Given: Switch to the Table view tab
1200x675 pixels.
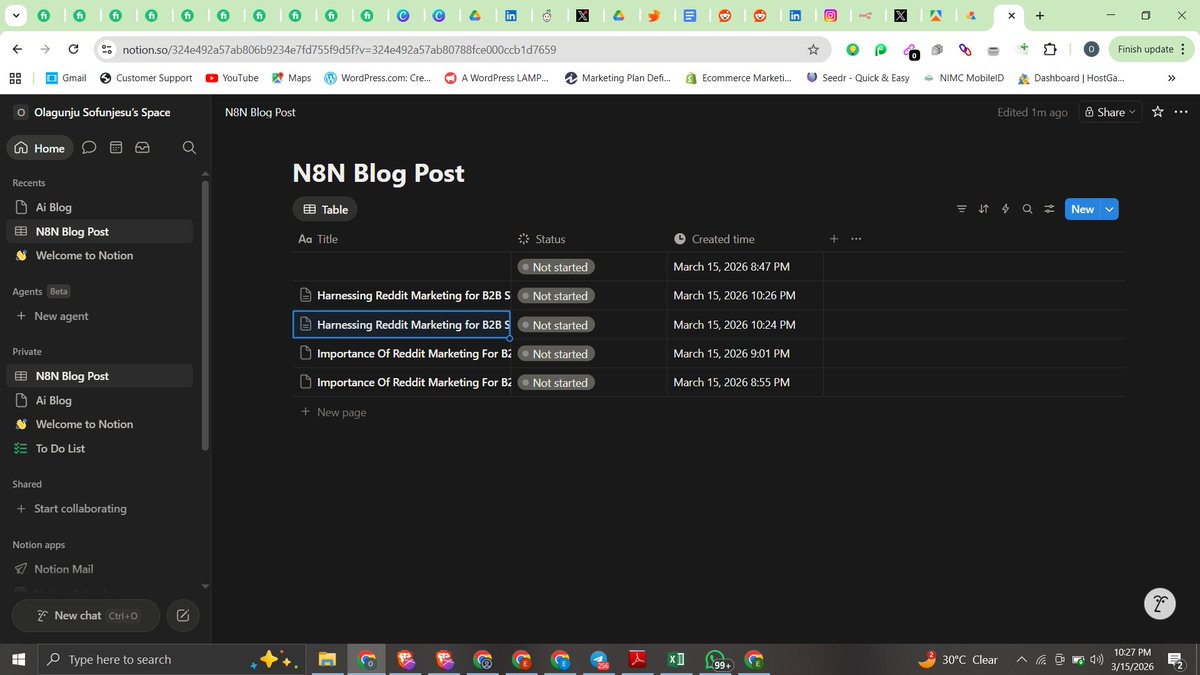Looking at the screenshot, I should coord(324,208).
